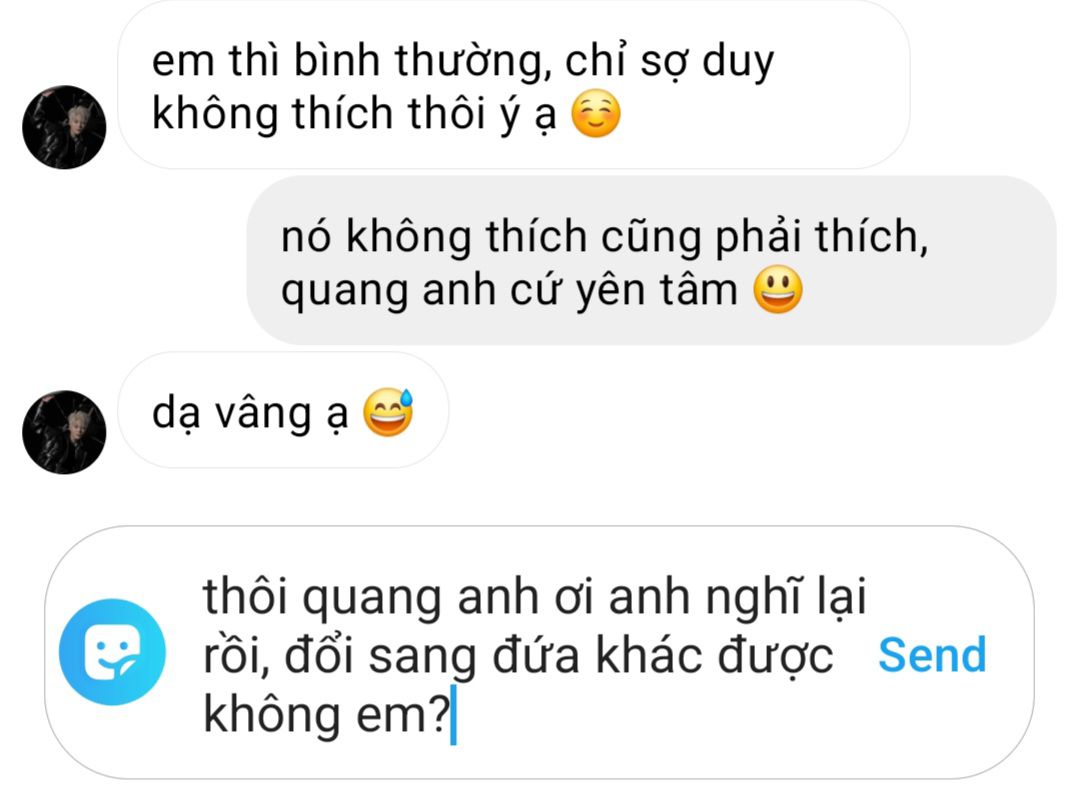Screen dimensions: 1079x790
Task: Select the 'dạ vâng ạ' message bubble
Action: (283, 411)
